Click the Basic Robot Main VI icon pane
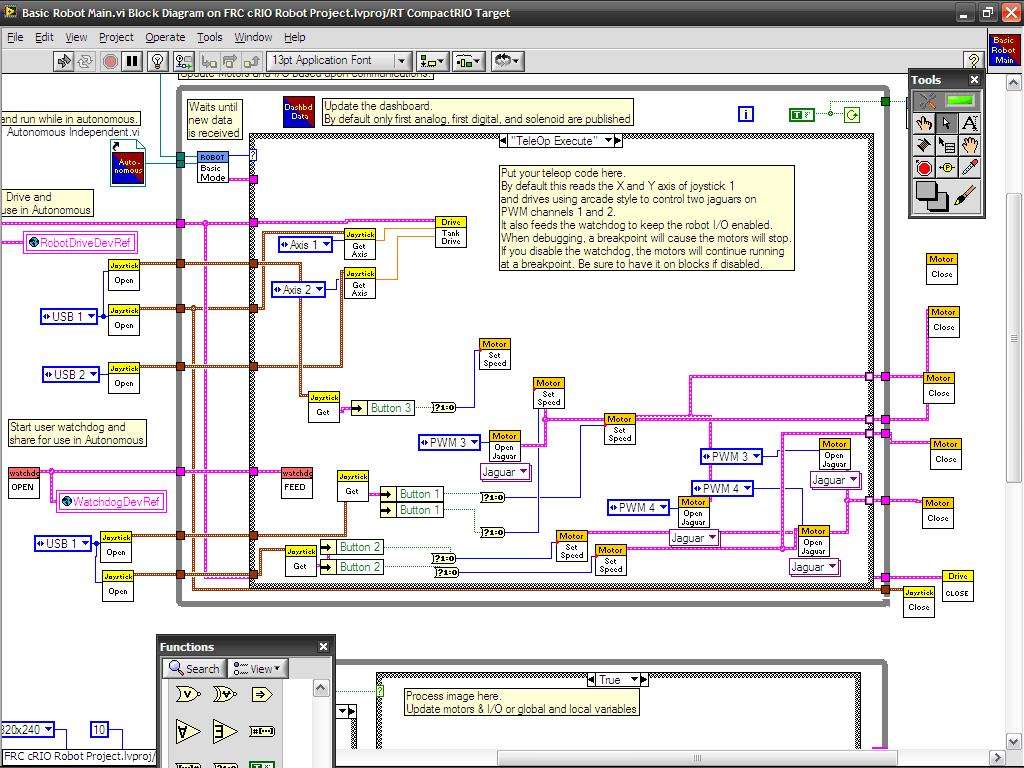Screen dimensions: 1024x768 tap(1003, 50)
